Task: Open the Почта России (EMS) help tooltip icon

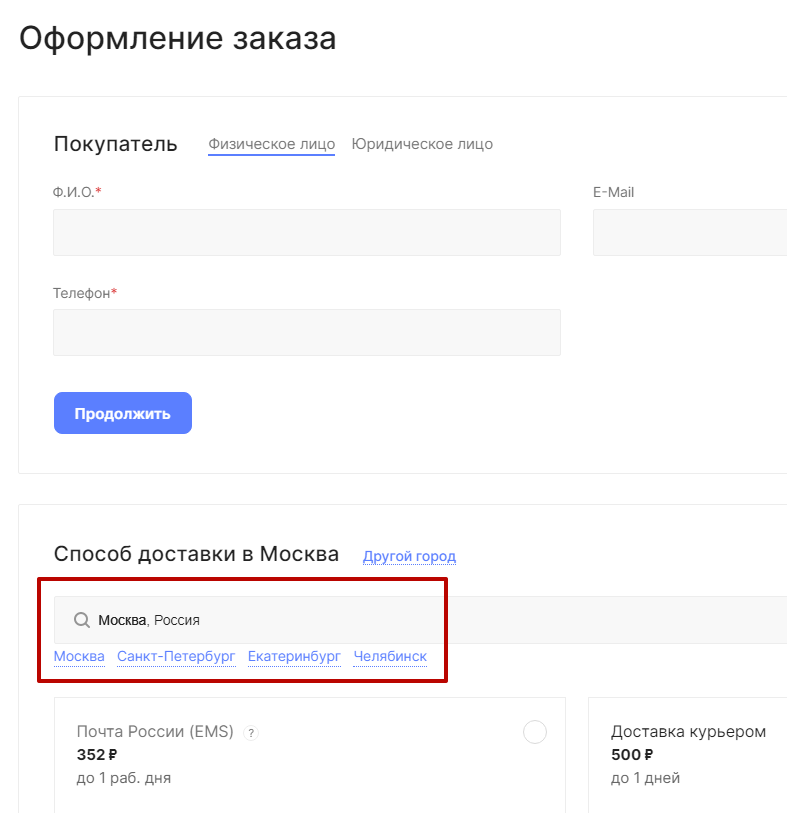Action: pos(251,733)
